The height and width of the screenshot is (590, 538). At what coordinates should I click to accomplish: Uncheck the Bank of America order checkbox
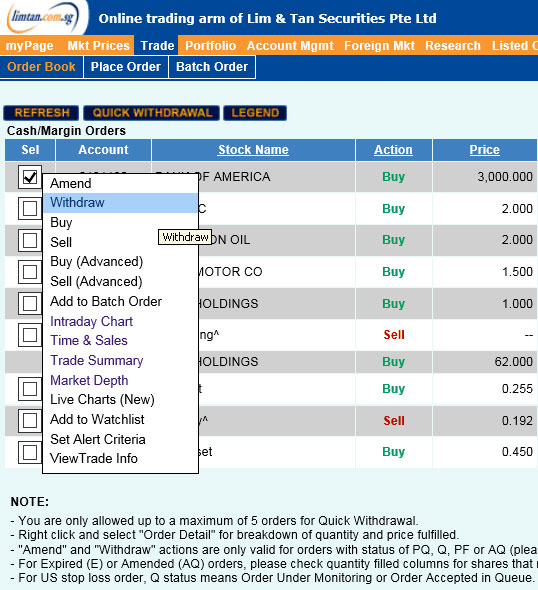click(x=30, y=177)
